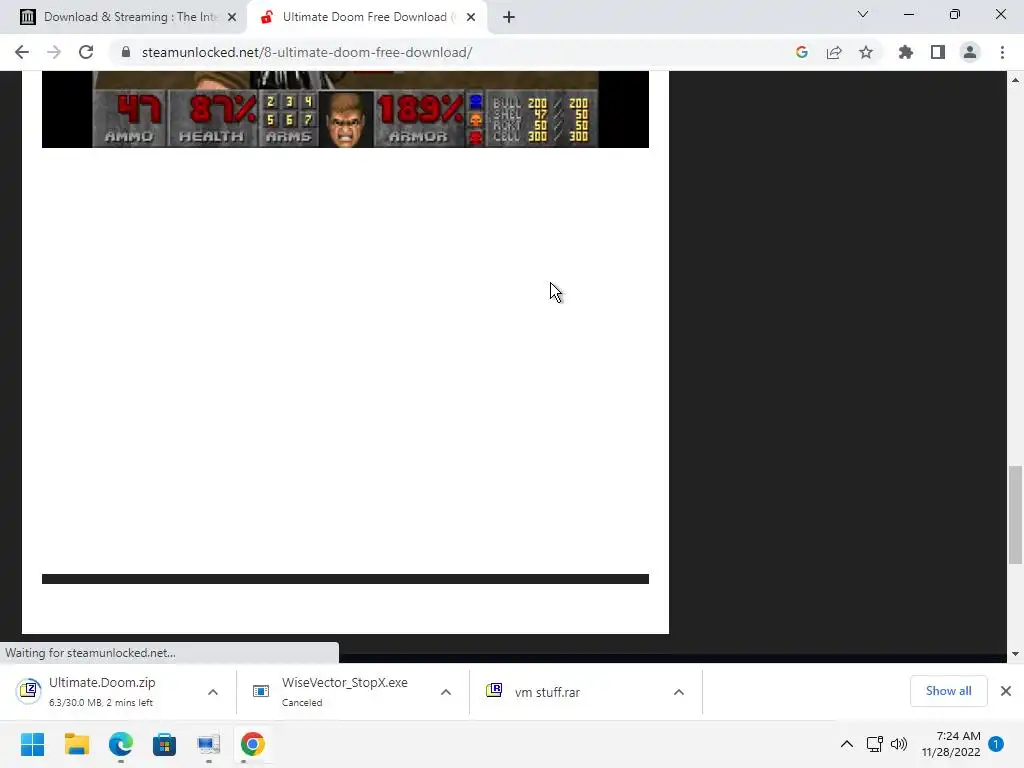Open a new tab
Viewport: 1024px width, 768px height.
(x=509, y=17)
